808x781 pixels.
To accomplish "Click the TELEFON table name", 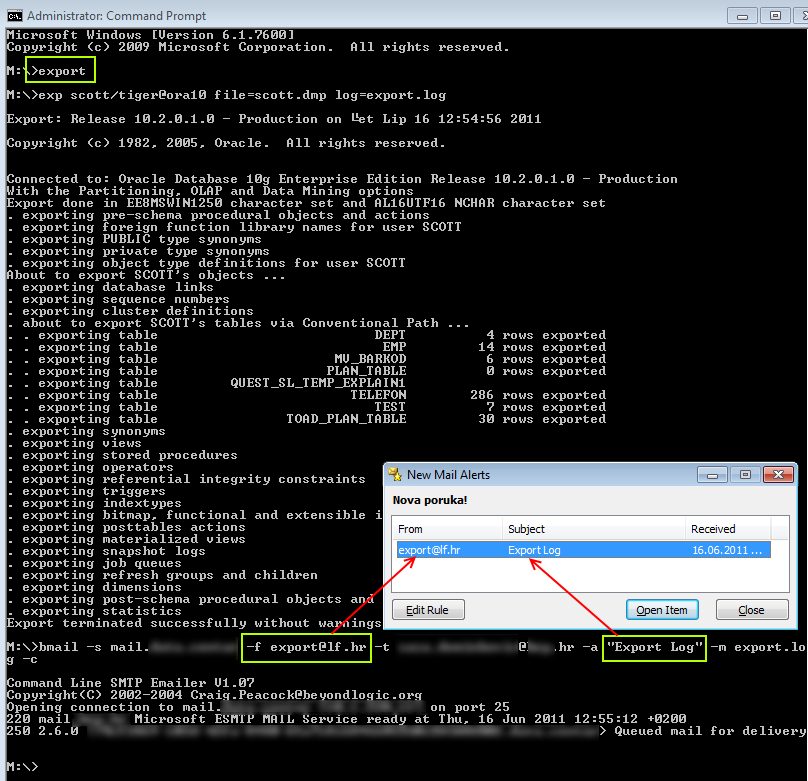I will click(378, 395).
